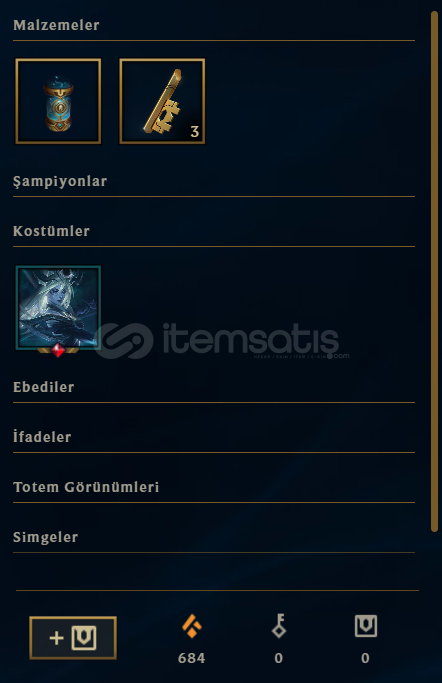
Task: Select the skin shard thumbnail in Kostümler
Action: (58, 308)
